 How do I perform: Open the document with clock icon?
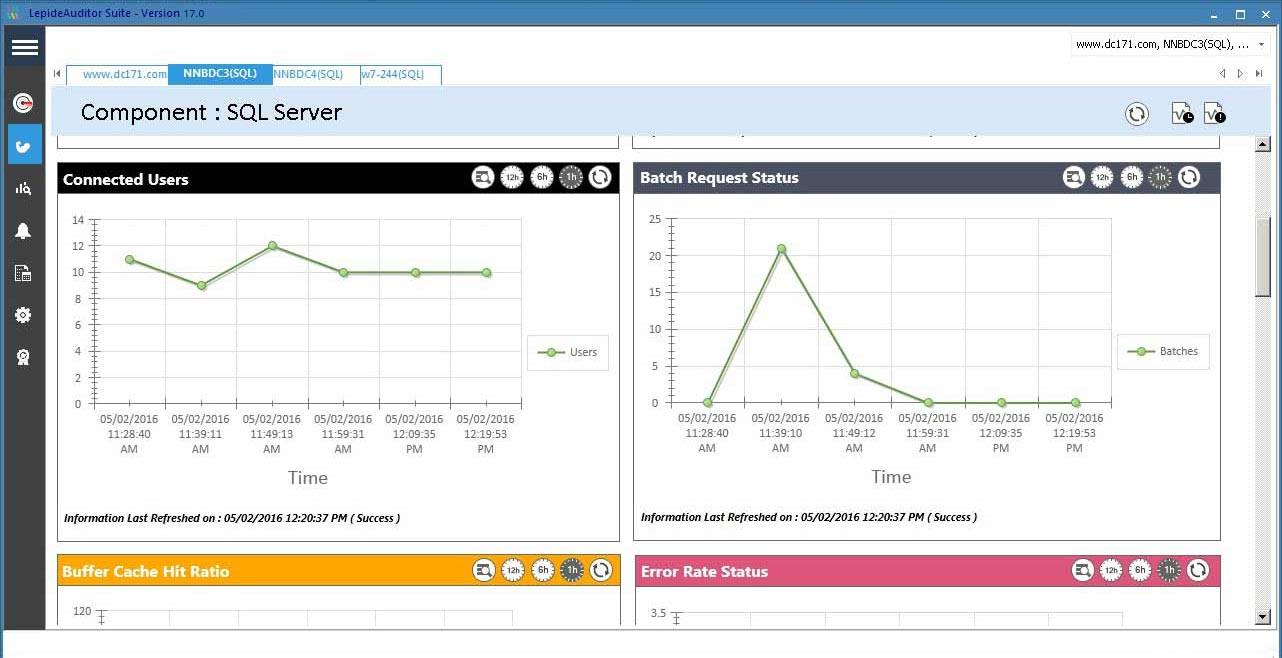1182,114
